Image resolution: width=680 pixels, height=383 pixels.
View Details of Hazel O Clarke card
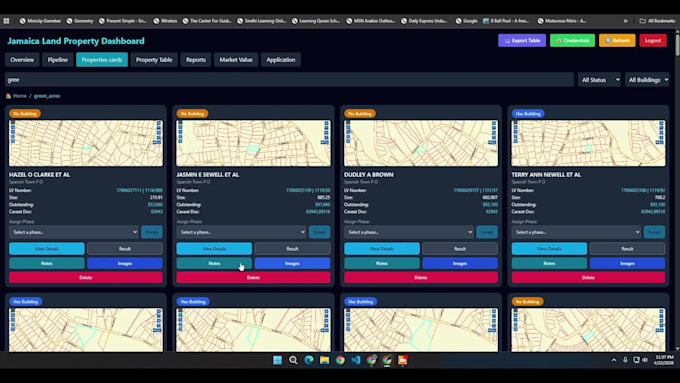point(47,249)
